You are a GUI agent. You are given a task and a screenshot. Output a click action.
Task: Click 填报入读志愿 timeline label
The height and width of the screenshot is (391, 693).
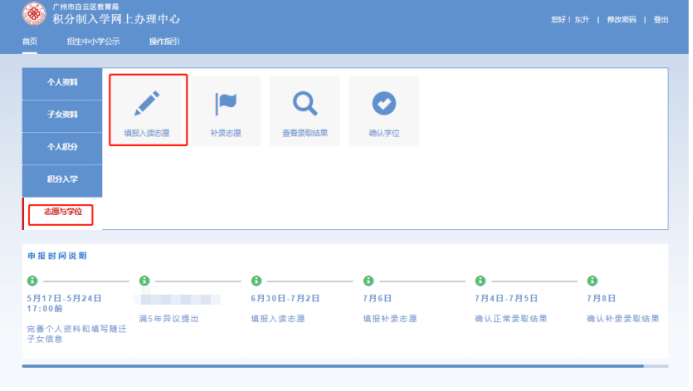278,319
